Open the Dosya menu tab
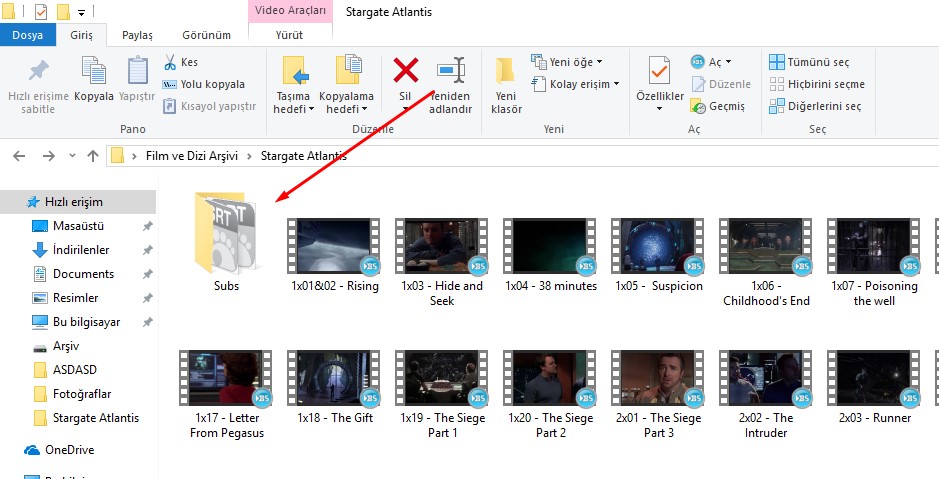Screen dimensions: 939x479 pos(27,35)
